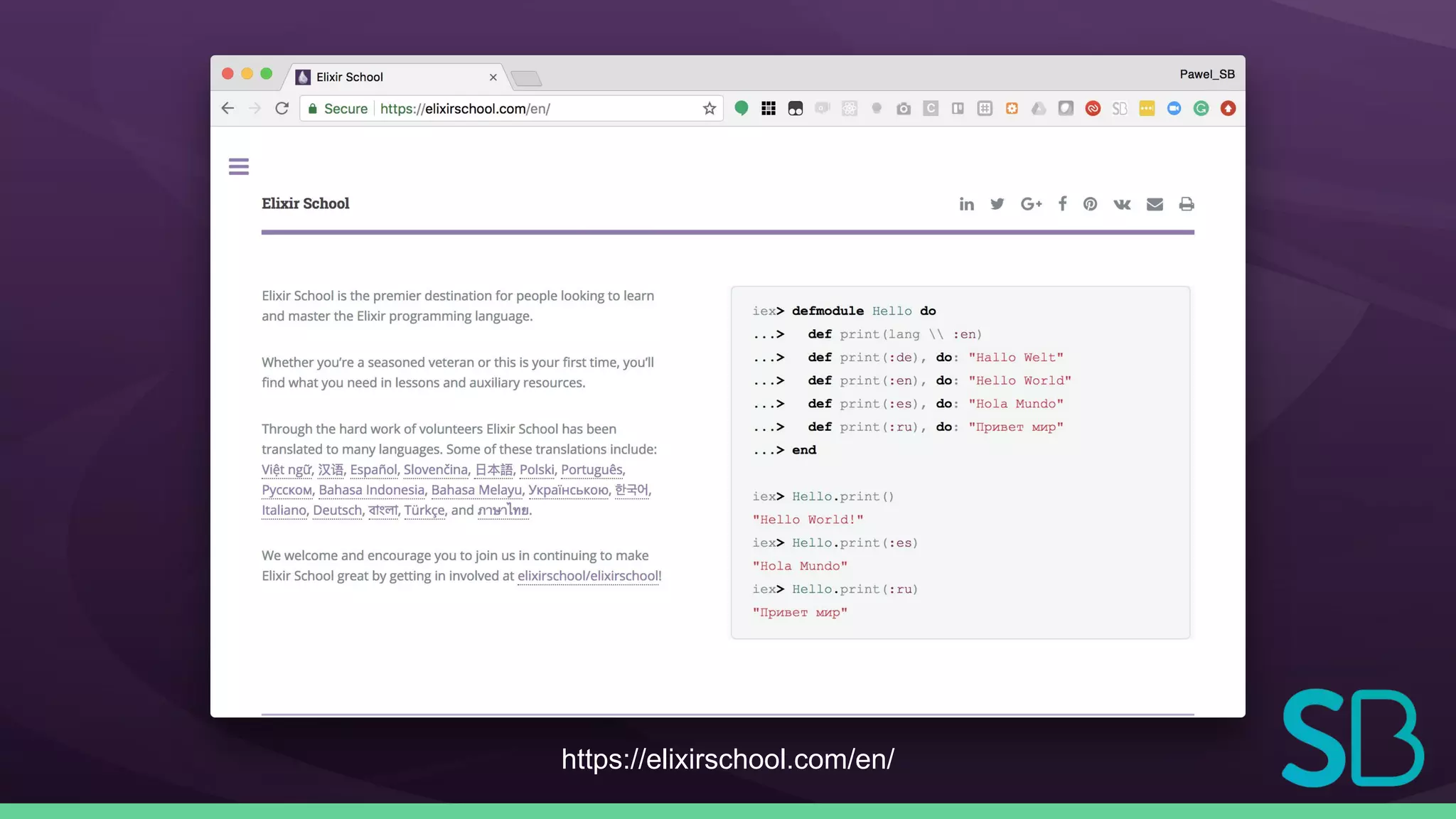Click the green Grammarly extension icon
Viewport: 1456px width, 819px height.
1201,108
